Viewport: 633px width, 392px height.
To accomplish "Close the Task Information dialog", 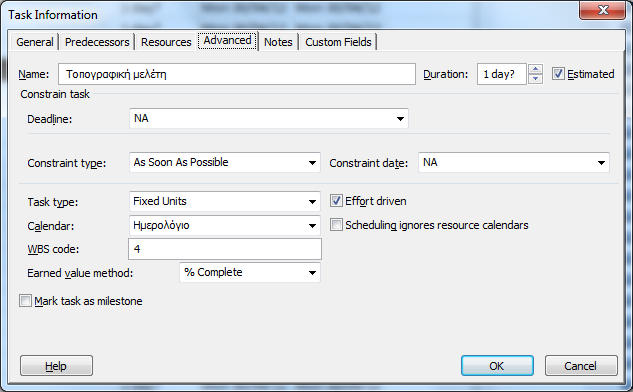I will pyautogui.click(x=602, y=10).
